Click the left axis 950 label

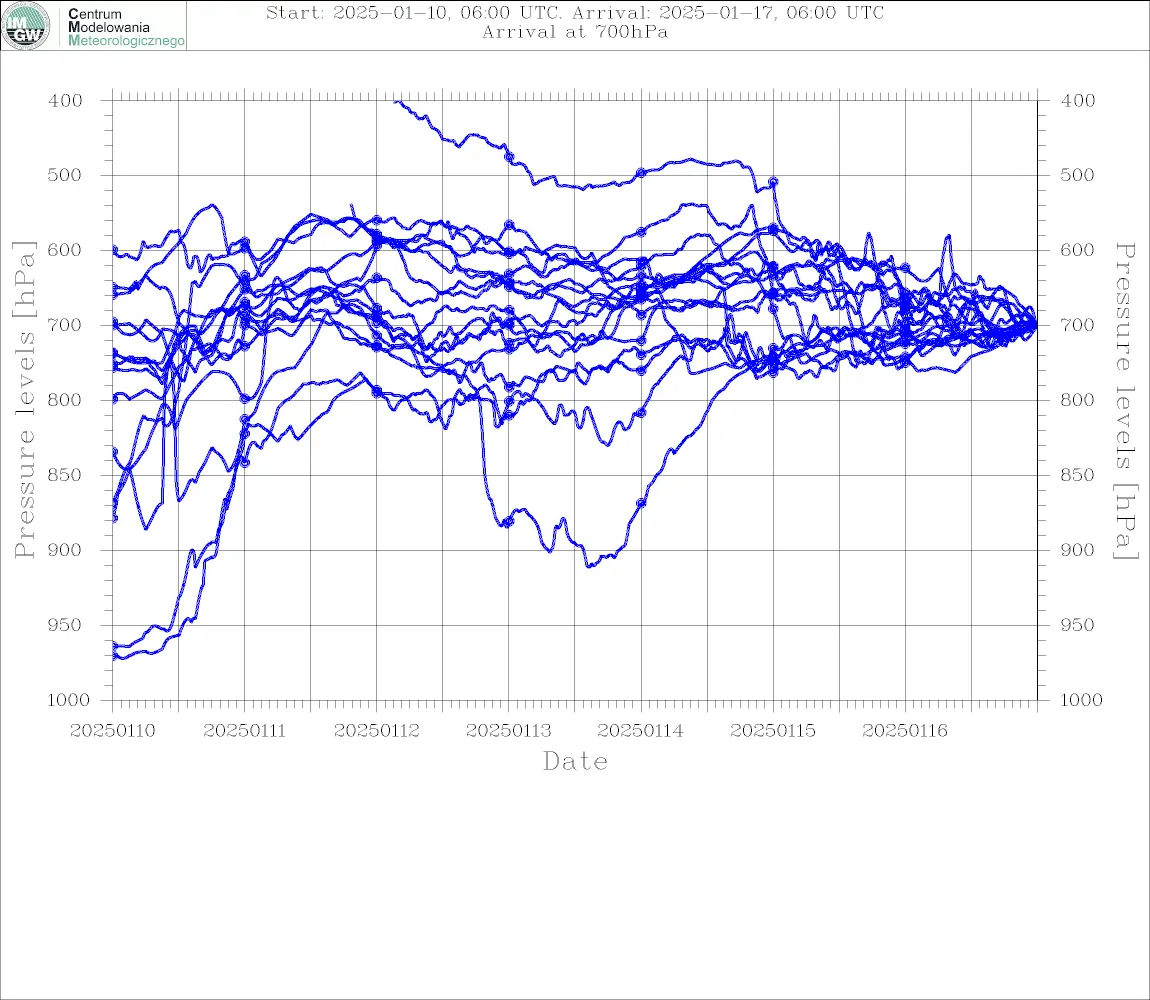pos(65,625)
